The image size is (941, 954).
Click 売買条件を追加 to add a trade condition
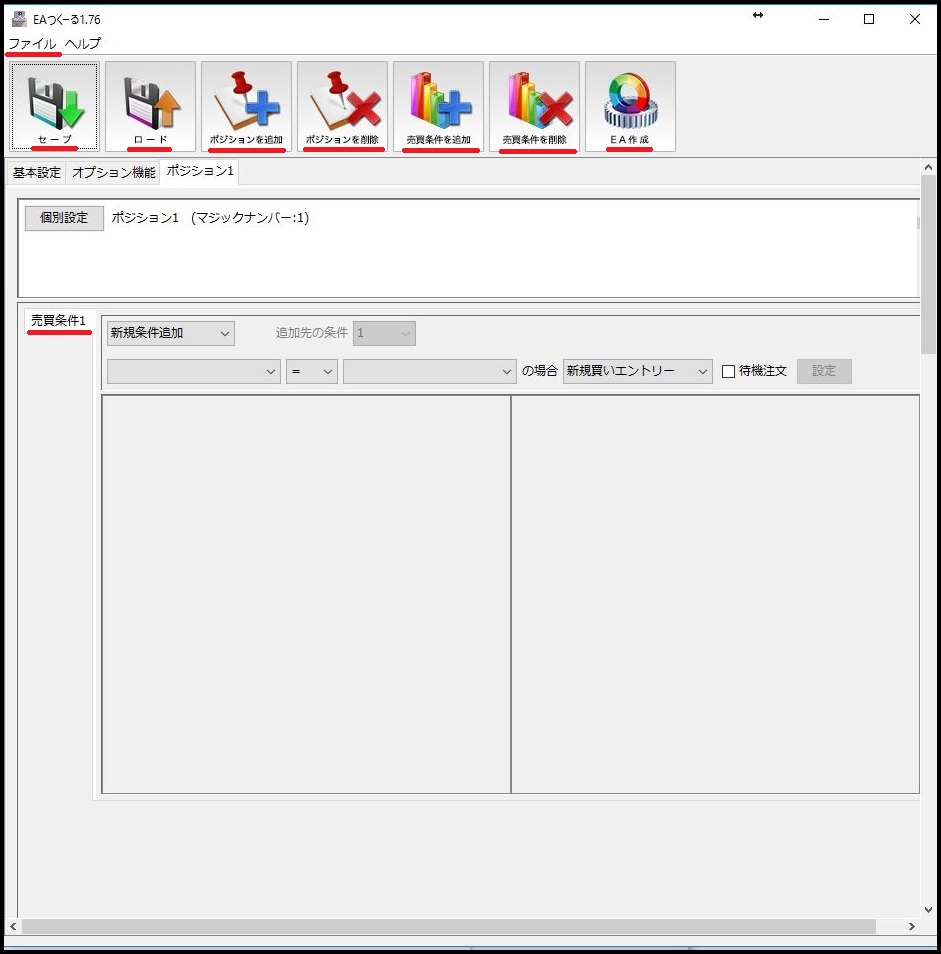pyautogui.click(x=437, y=105)
